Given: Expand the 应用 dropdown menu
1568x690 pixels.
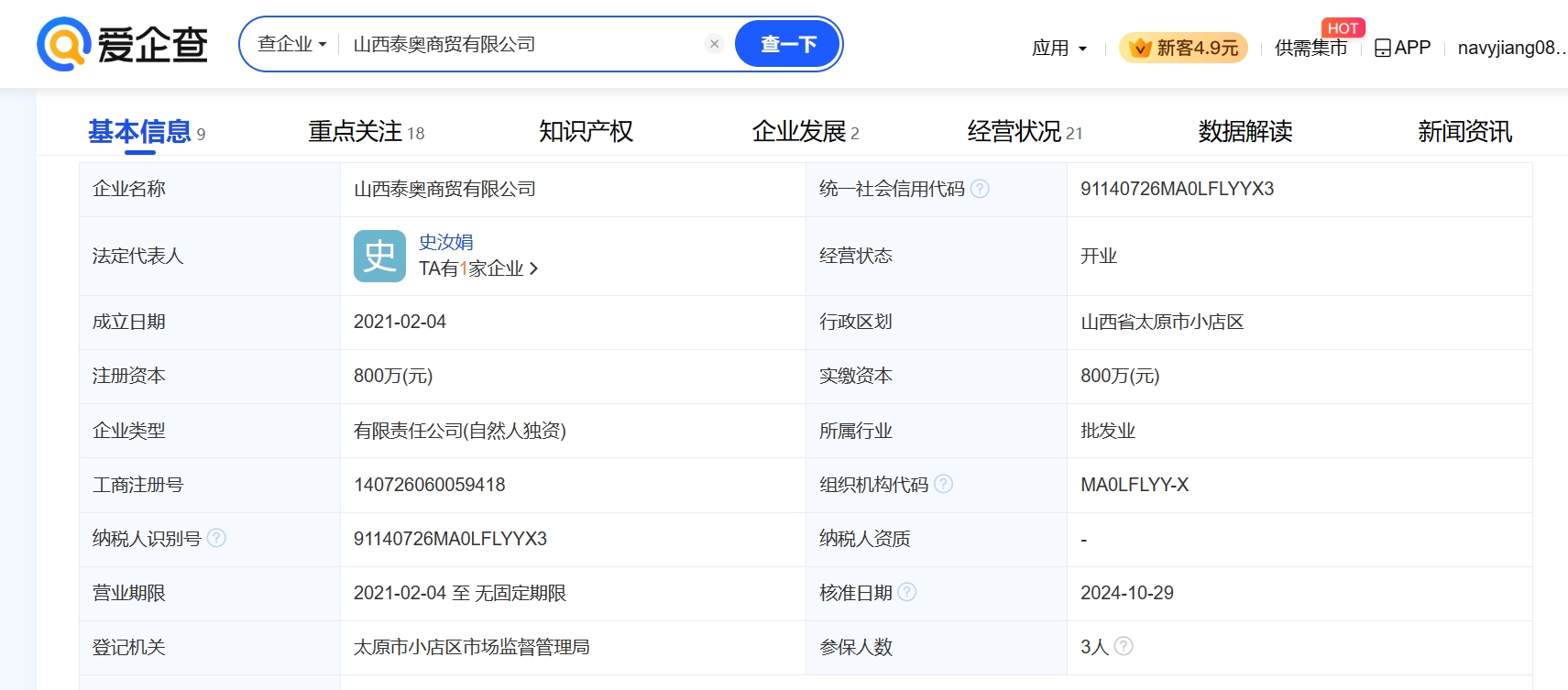Looking at the screenshot, I should (1059, 48).
